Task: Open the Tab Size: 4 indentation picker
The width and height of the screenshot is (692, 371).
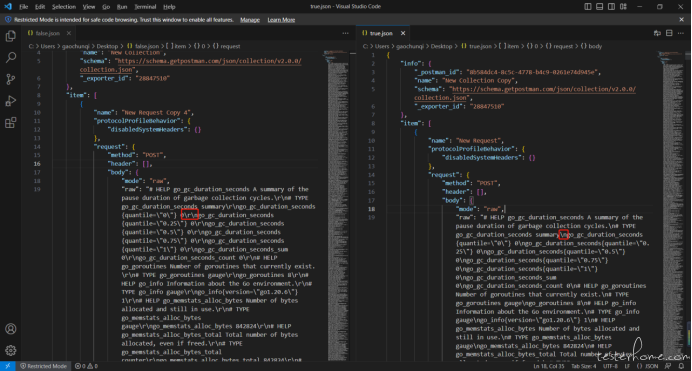Action: coord(583,366)
